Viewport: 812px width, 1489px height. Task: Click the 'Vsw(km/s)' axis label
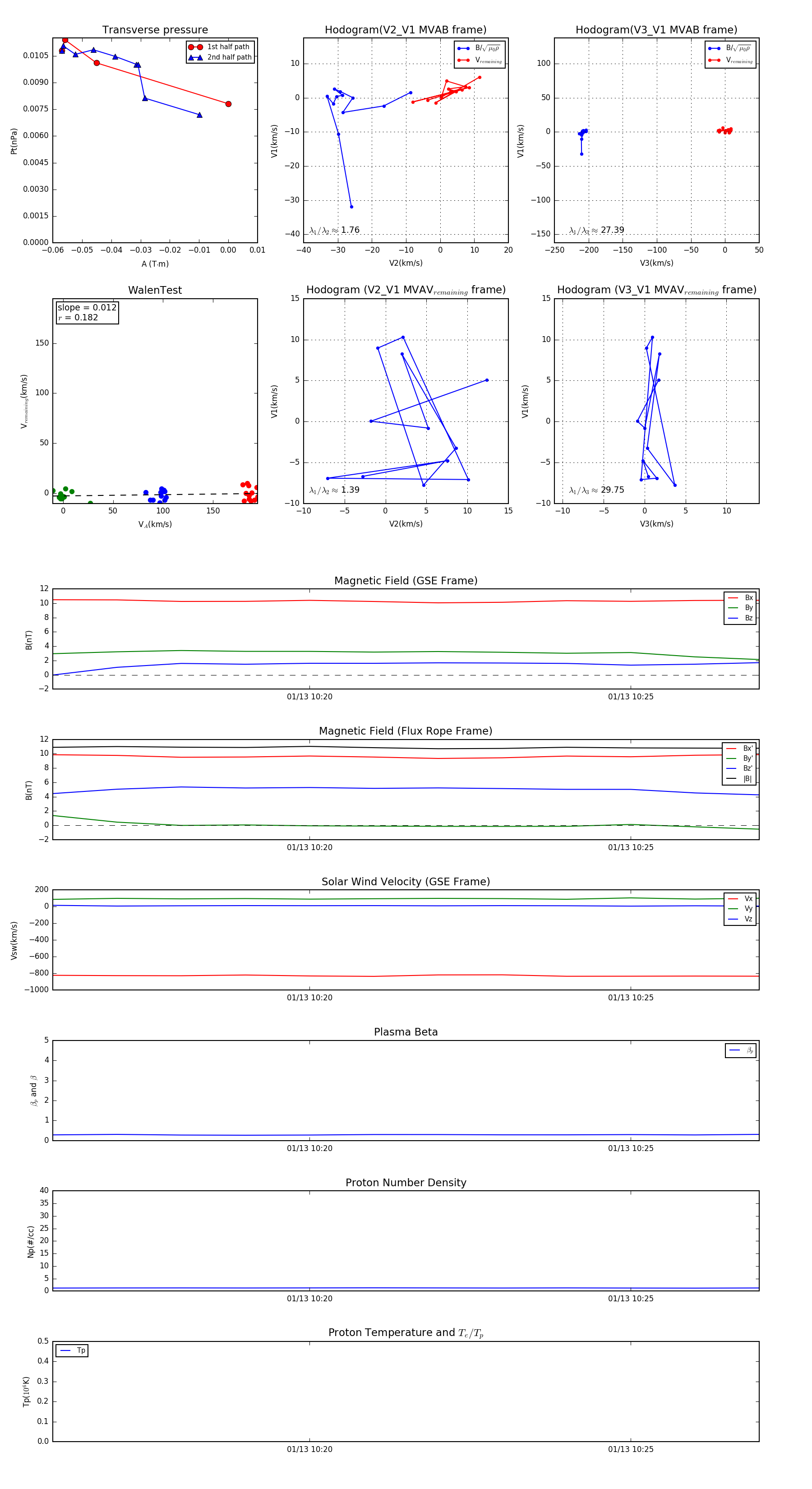point(14,940)
